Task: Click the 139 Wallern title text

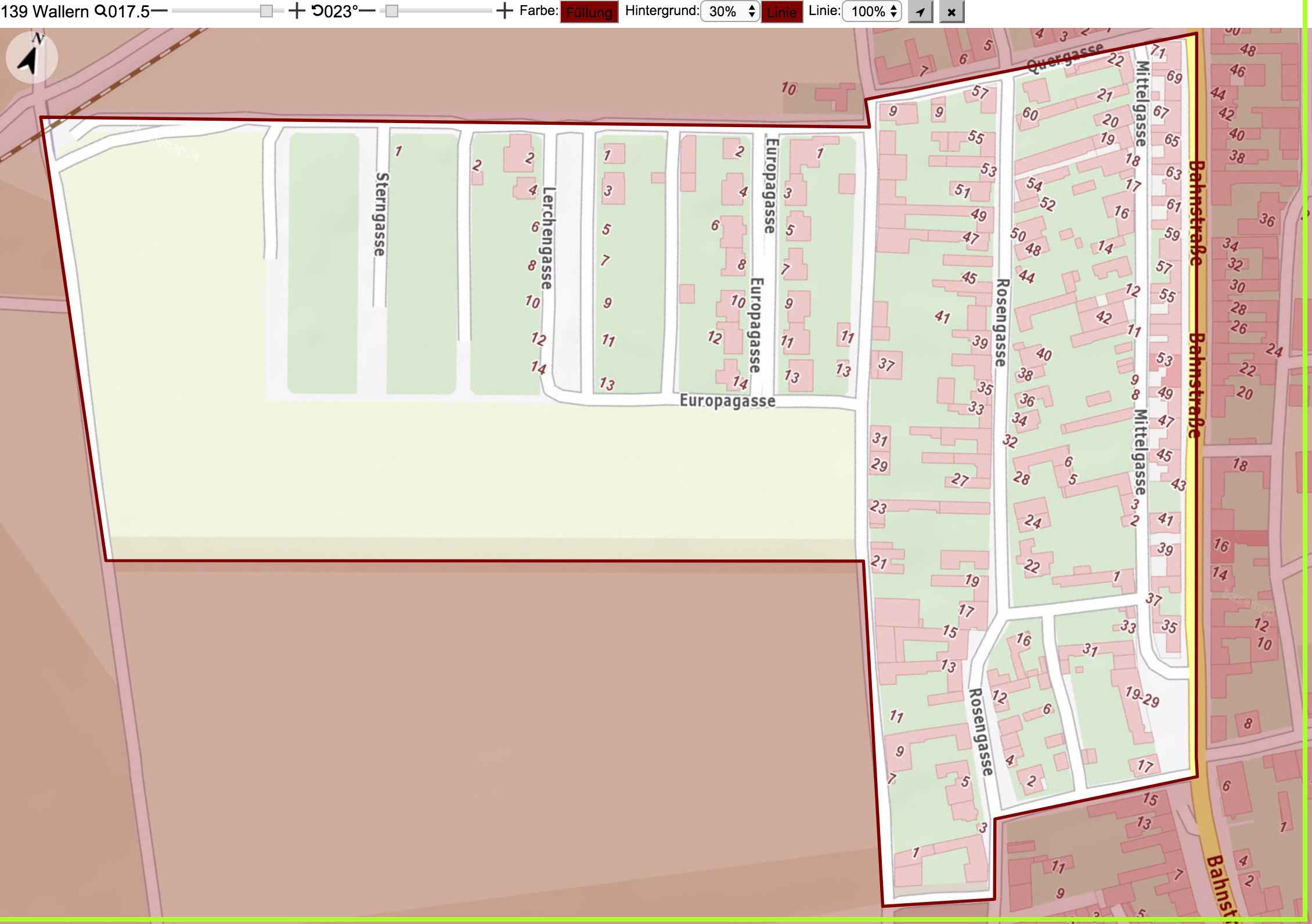Action: [x=45, y=12]
